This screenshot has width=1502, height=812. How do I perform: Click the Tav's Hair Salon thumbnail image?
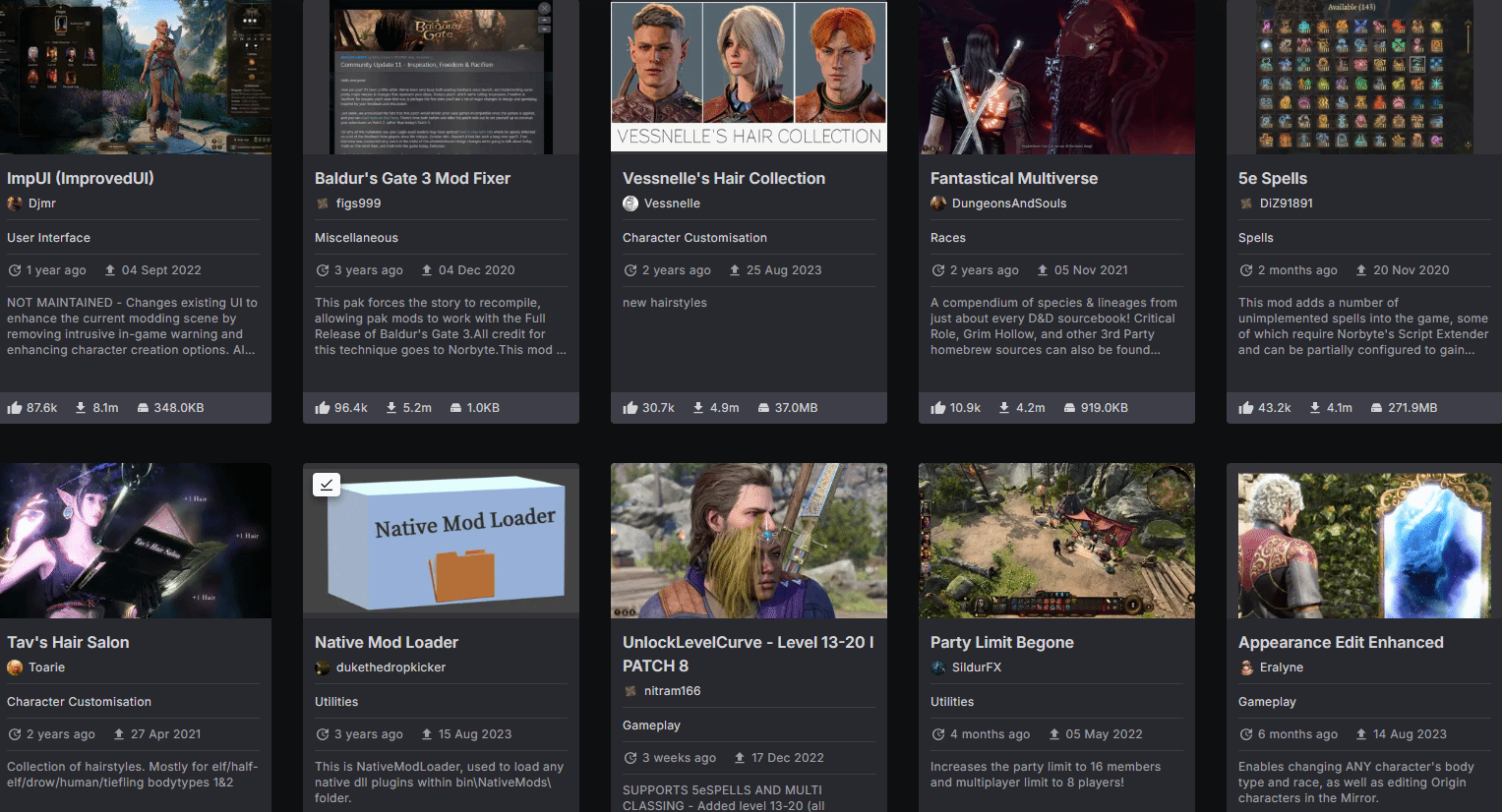(x=136, y=541)
